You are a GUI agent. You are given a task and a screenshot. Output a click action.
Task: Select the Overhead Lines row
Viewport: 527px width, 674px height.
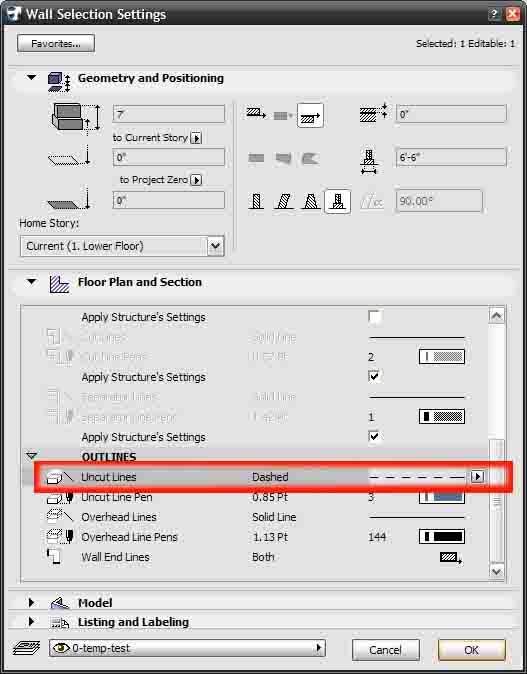(x=254, y=517)
